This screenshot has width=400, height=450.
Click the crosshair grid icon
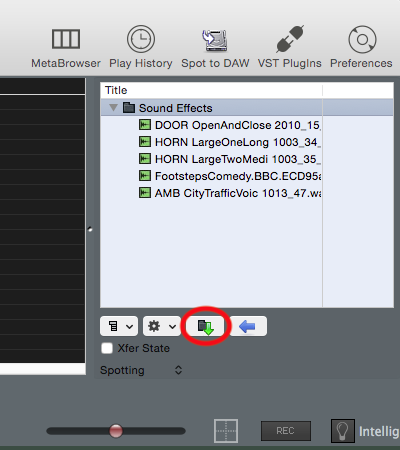pos(226,431)
